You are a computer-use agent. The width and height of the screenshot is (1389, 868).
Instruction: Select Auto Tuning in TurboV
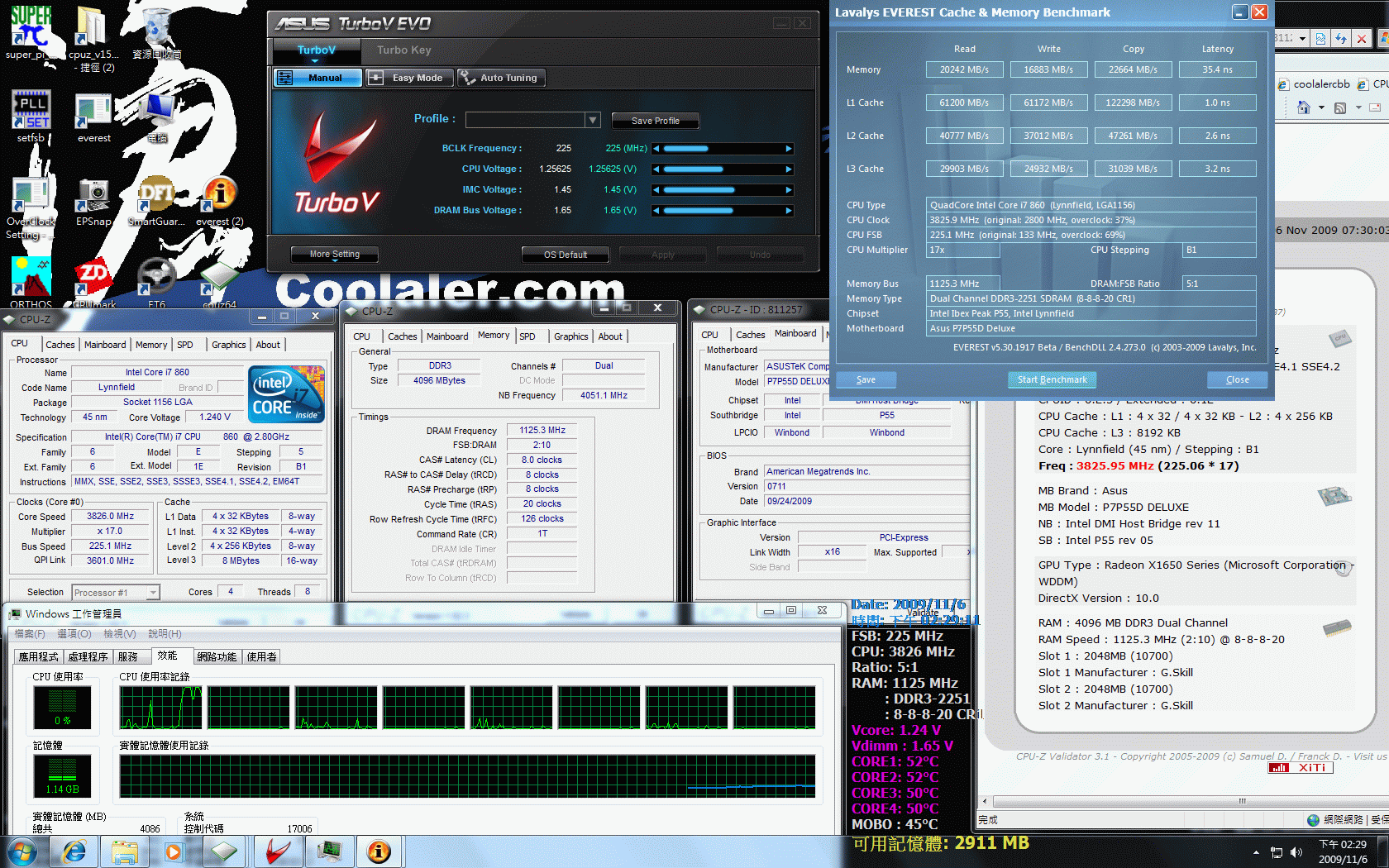[502, 78]
